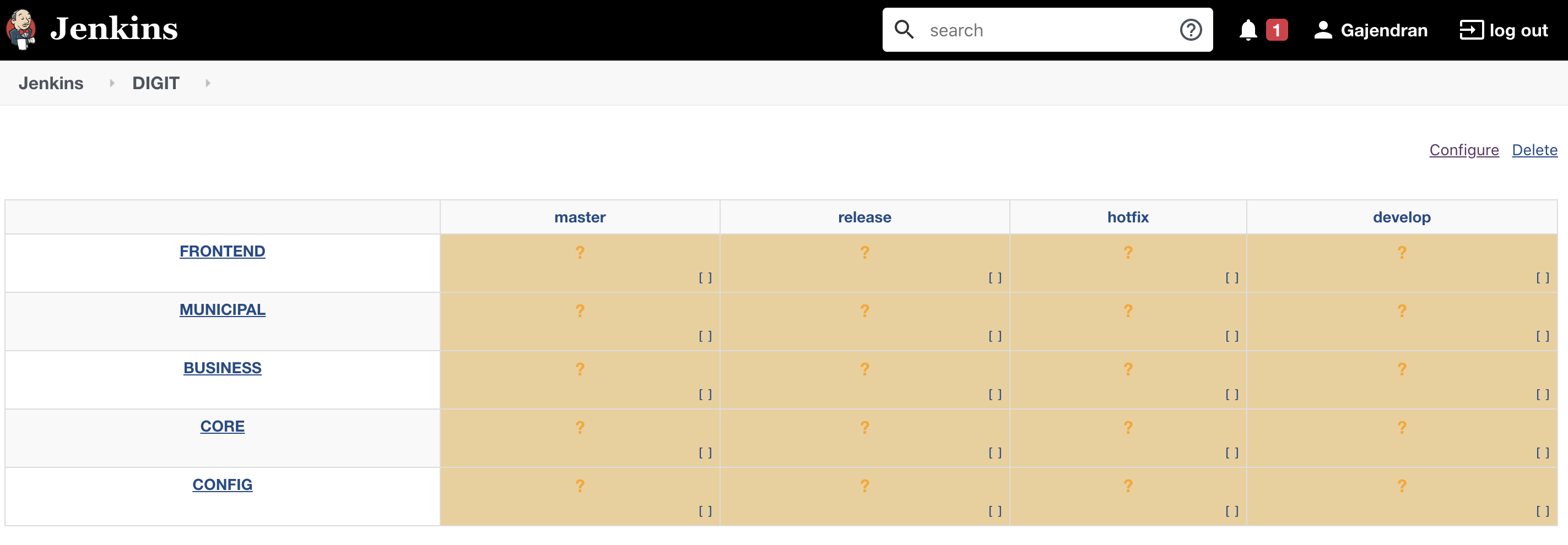Screen dimensions: 1568x545
Task: Click the MUNICIPAL hotfix status question mark
Action: 1128,310
